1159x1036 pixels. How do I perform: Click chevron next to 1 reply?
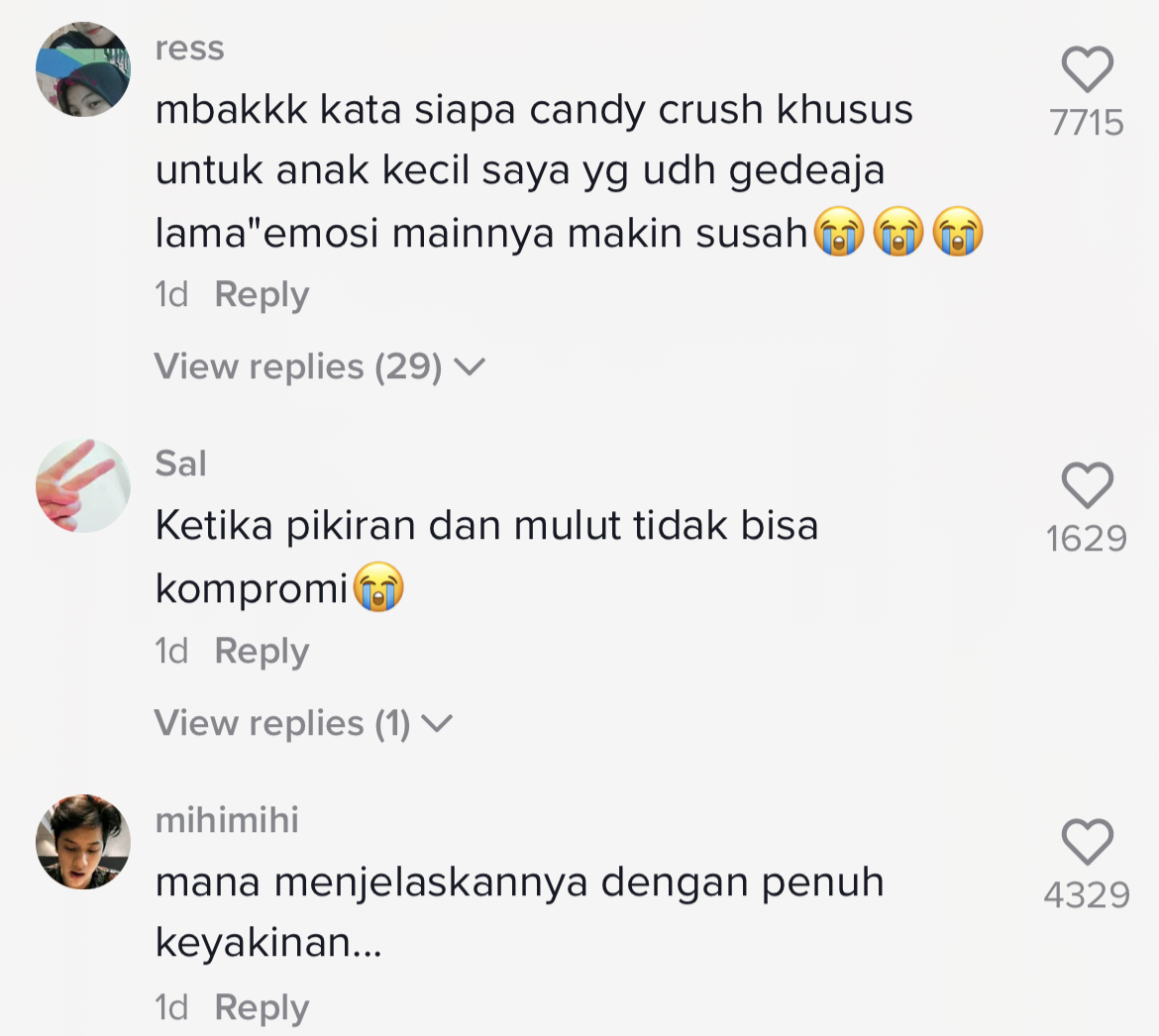[436, 723]
